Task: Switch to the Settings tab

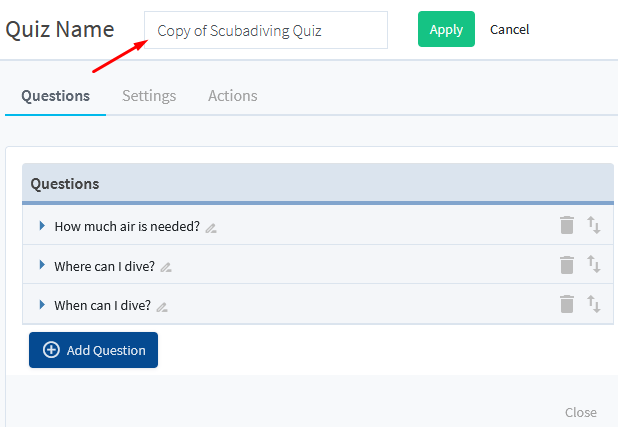Action: pos(149,96)
